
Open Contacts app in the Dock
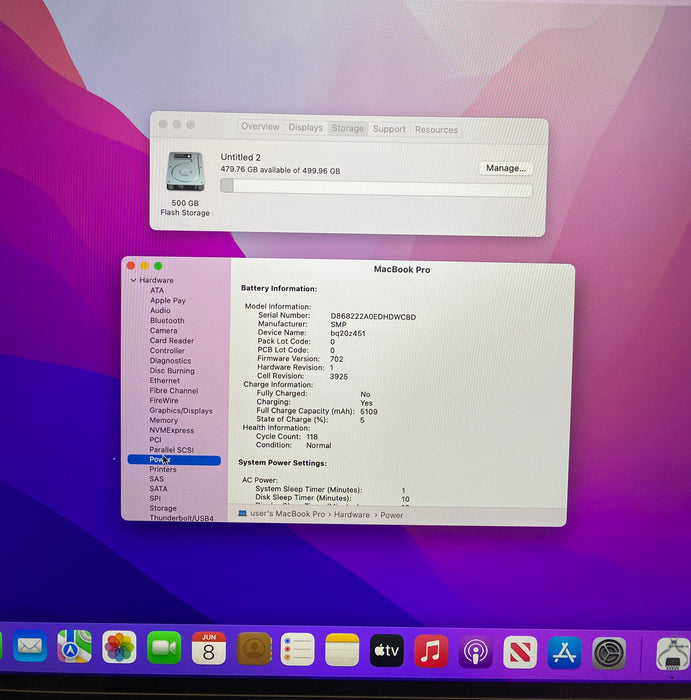tap(254, 649)
